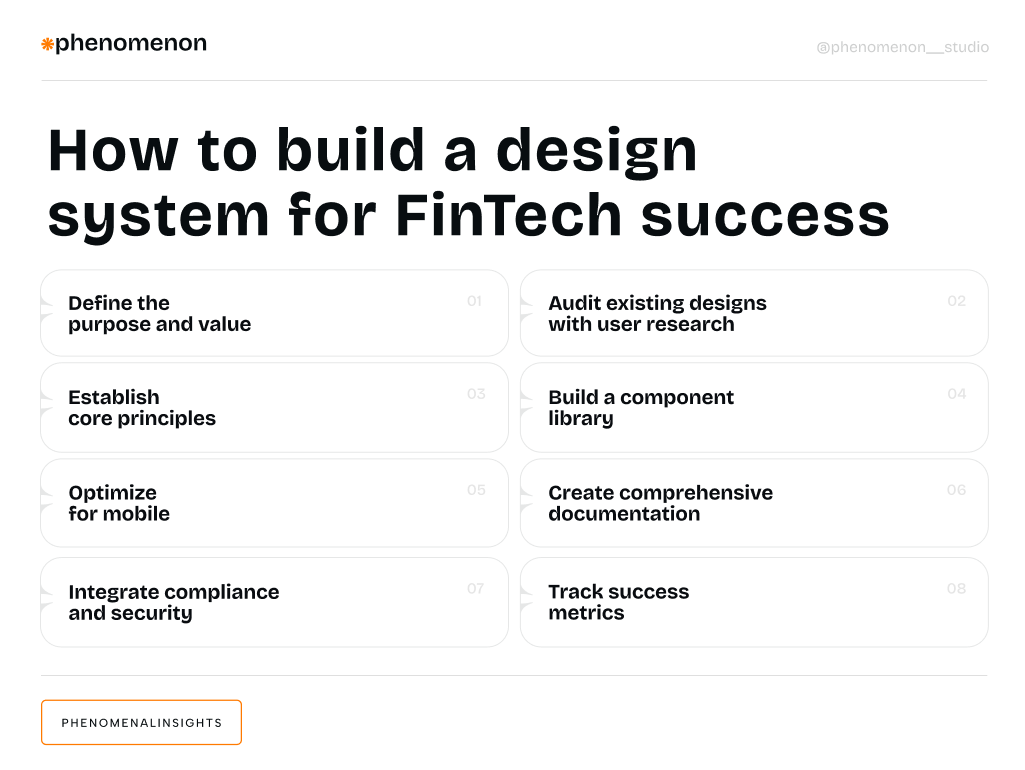The height and width of the screenshot is (770, 1025).
Task: Open 'Create comprehensive documentation' card
Action: (754, 503)
